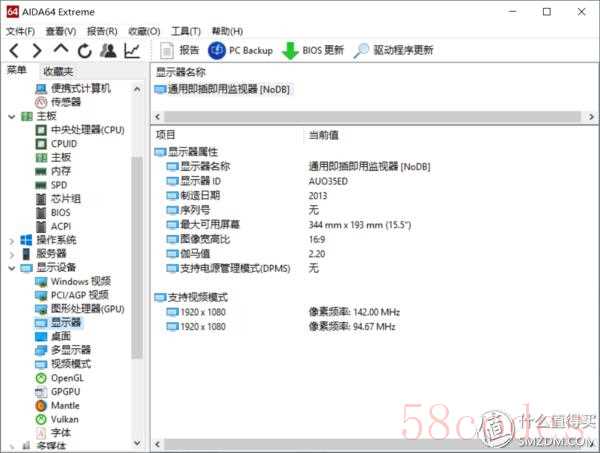Open the 文件(F) menu
This screenshot has width=600, height=453.
click(21, 31)
